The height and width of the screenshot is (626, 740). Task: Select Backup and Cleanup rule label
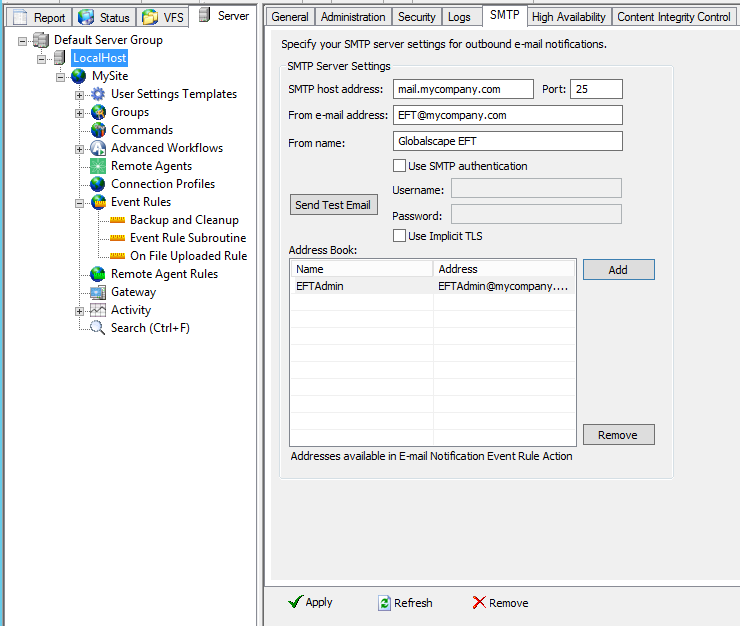click(185, 220)
